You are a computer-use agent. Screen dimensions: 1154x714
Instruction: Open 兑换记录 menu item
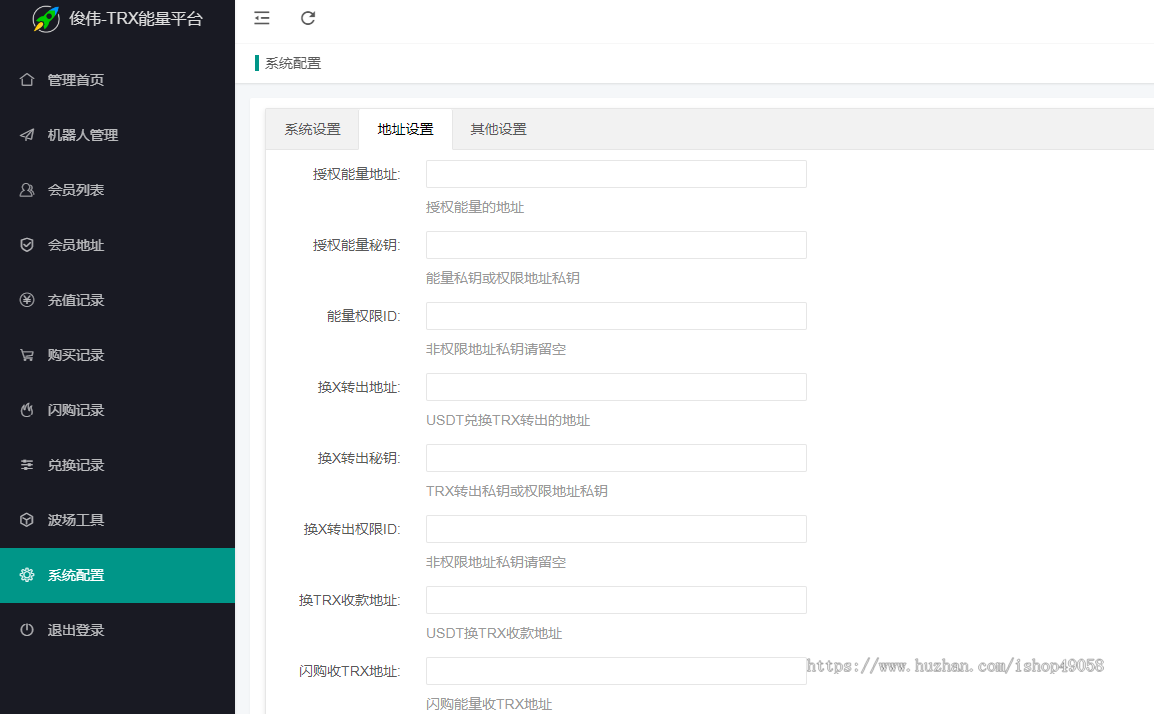118,465
